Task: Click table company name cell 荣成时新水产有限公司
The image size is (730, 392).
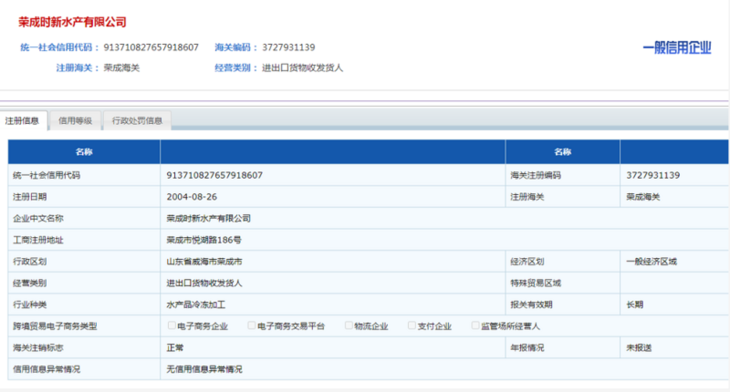Action: click(209, 218)
